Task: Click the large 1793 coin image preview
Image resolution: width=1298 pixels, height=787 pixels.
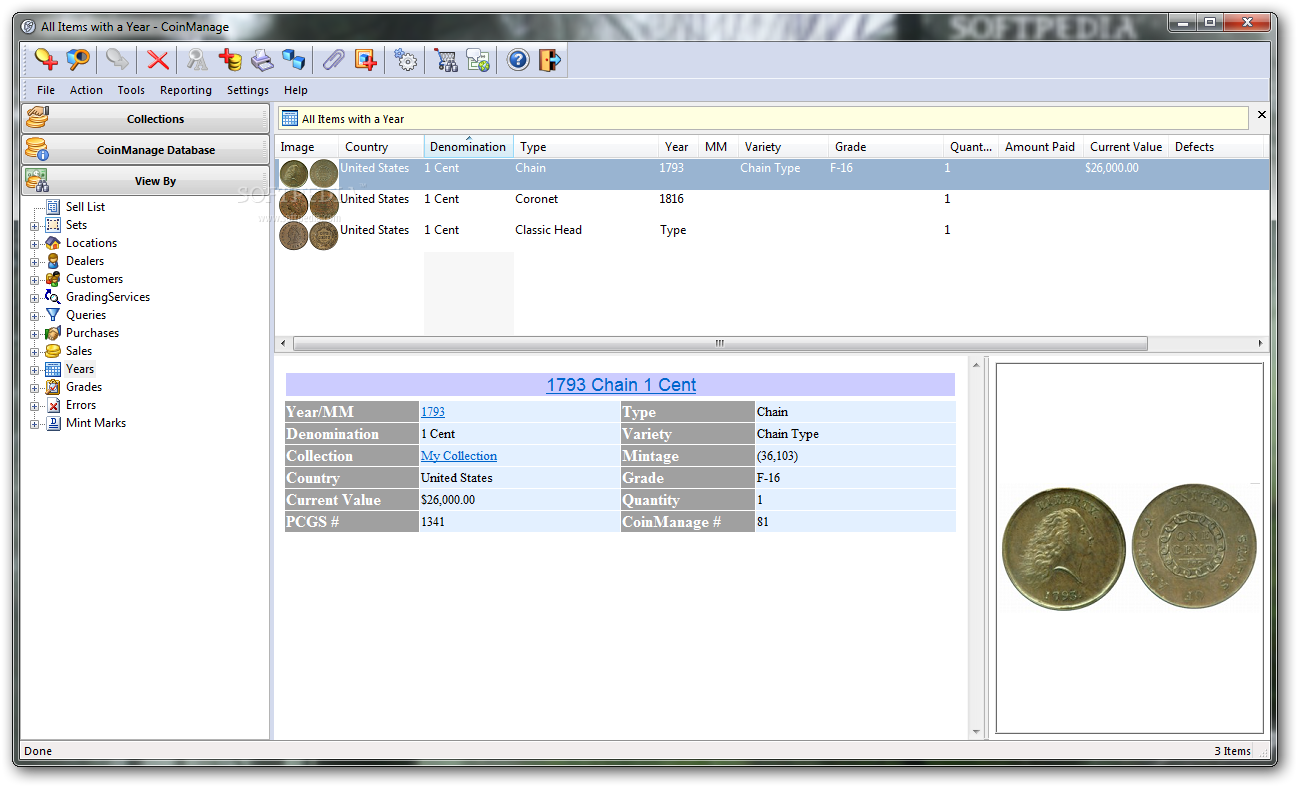Action: pyautogui.click(x=1130, y=548)
